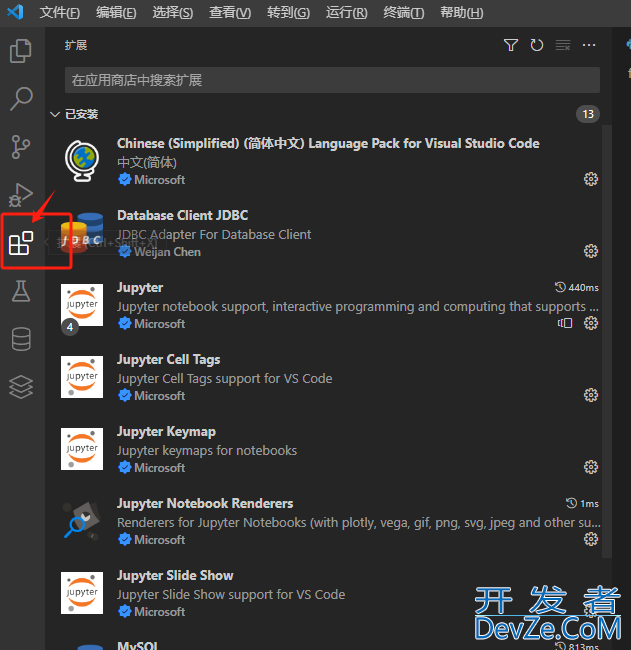This screenshot has height=650, width=631.
Task: Click the Extensions icon in activity bar
Action: [21, 242]
